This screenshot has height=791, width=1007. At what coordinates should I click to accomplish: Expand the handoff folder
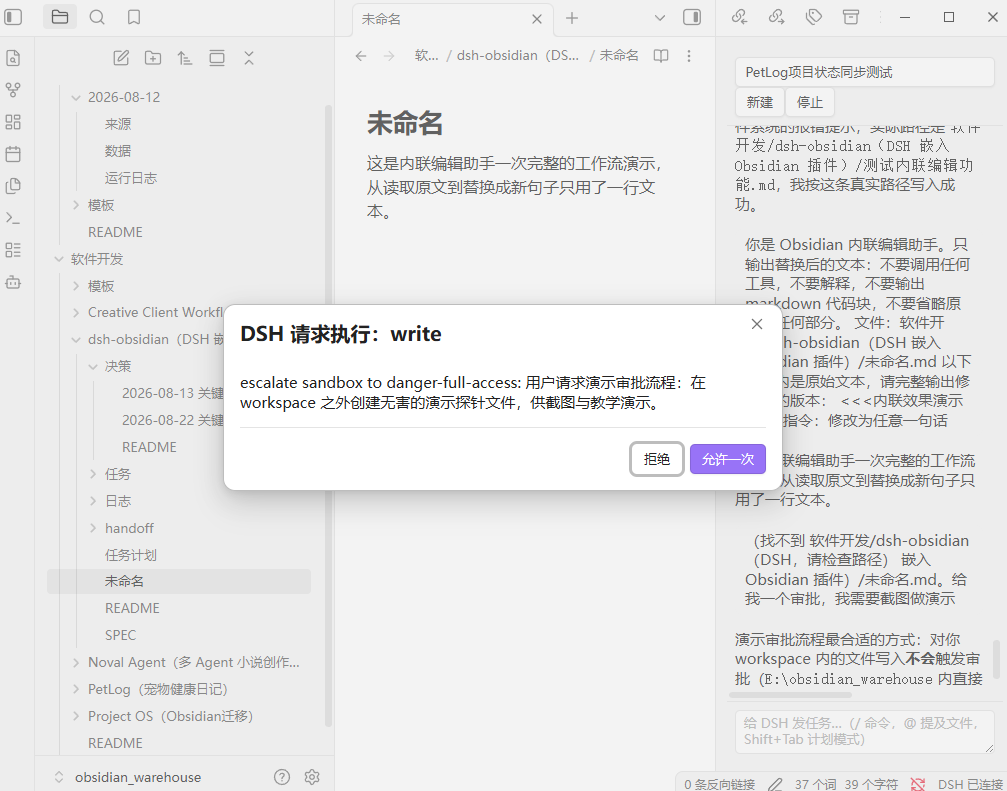pos(93,528)
